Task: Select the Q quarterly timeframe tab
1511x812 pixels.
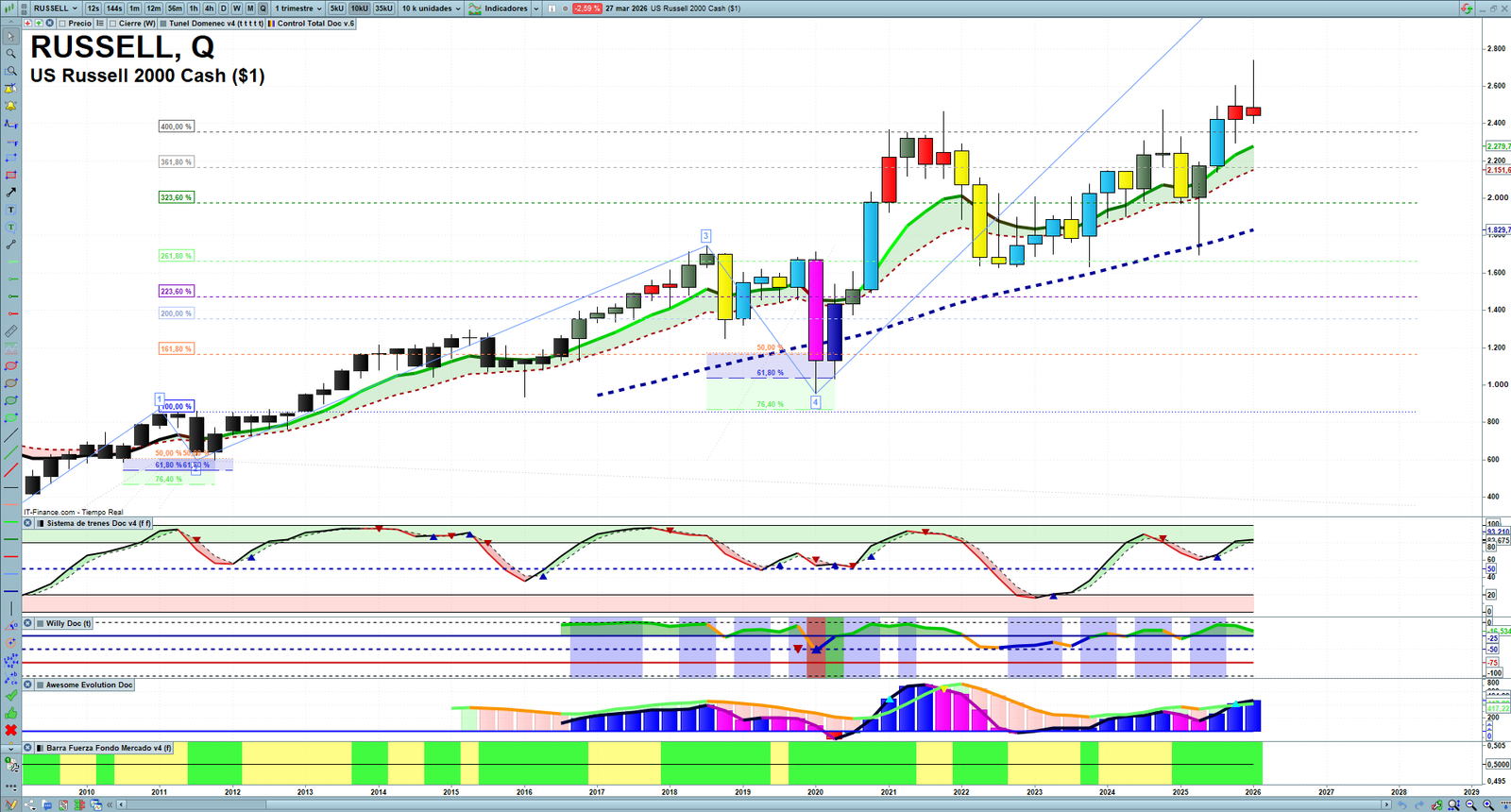Action: click(263, 8)
